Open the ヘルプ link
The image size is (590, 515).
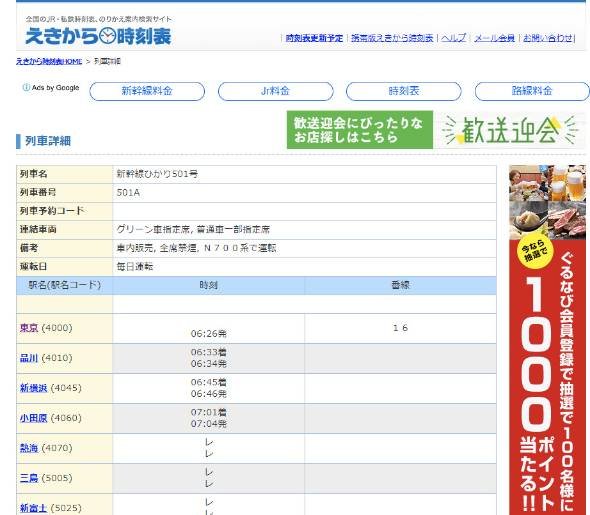click(x=453, y=38)
